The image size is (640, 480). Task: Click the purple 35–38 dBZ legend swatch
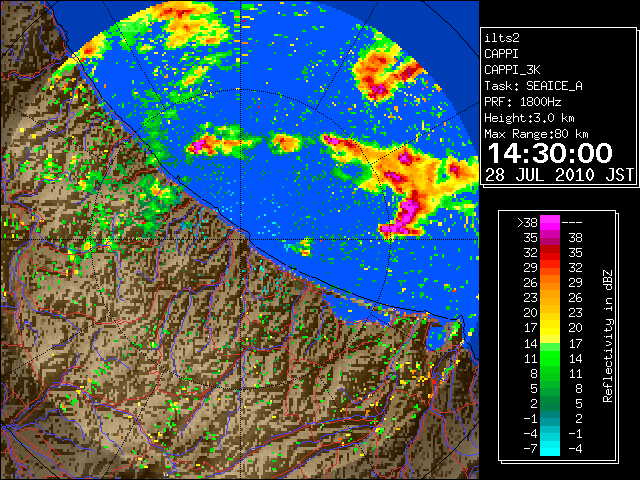coord(550,238)
